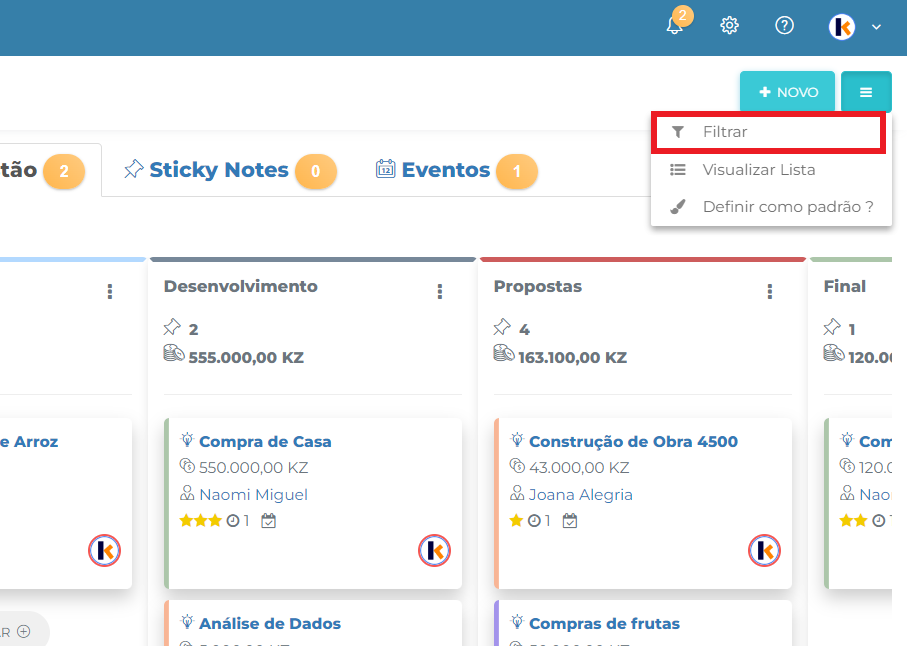This screenshot has height=646, width=907.
Task: Expand the user account chevron
Action: (876, 27)
